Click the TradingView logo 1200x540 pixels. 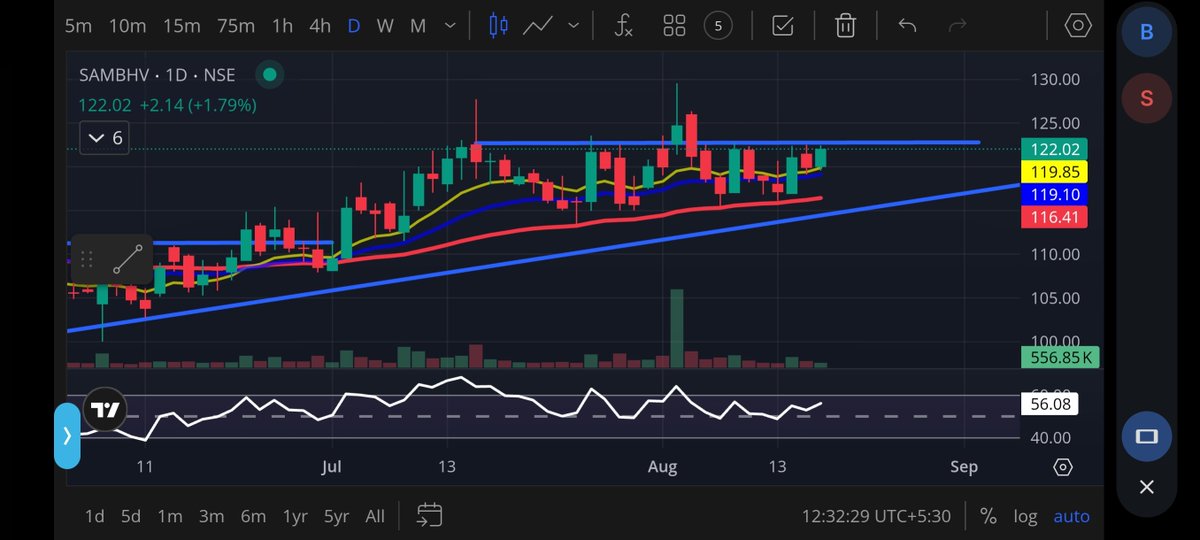point(104,410)
